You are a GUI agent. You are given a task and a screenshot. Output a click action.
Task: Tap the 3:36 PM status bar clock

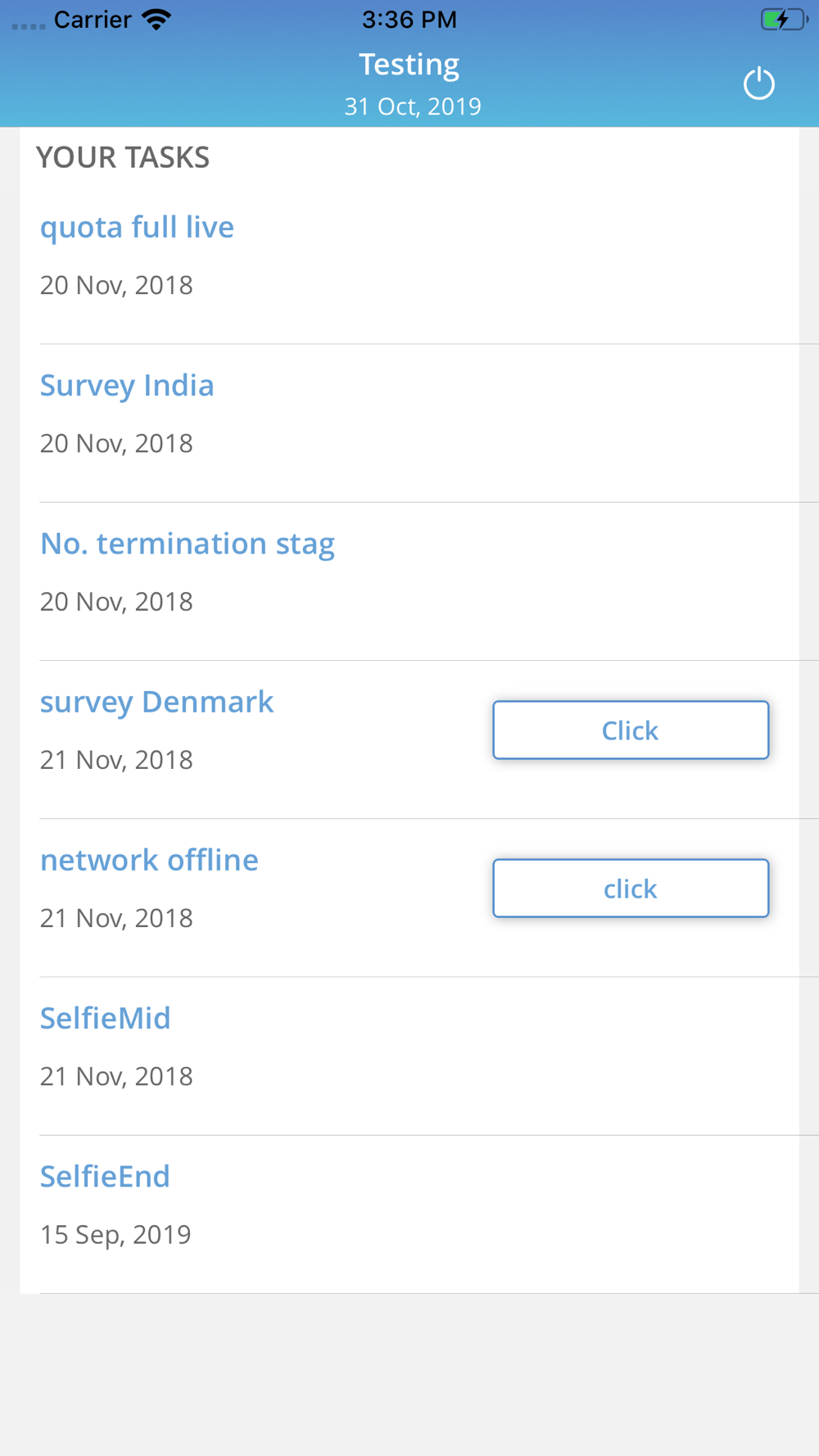pyautogui.click(x=409, y=20)
